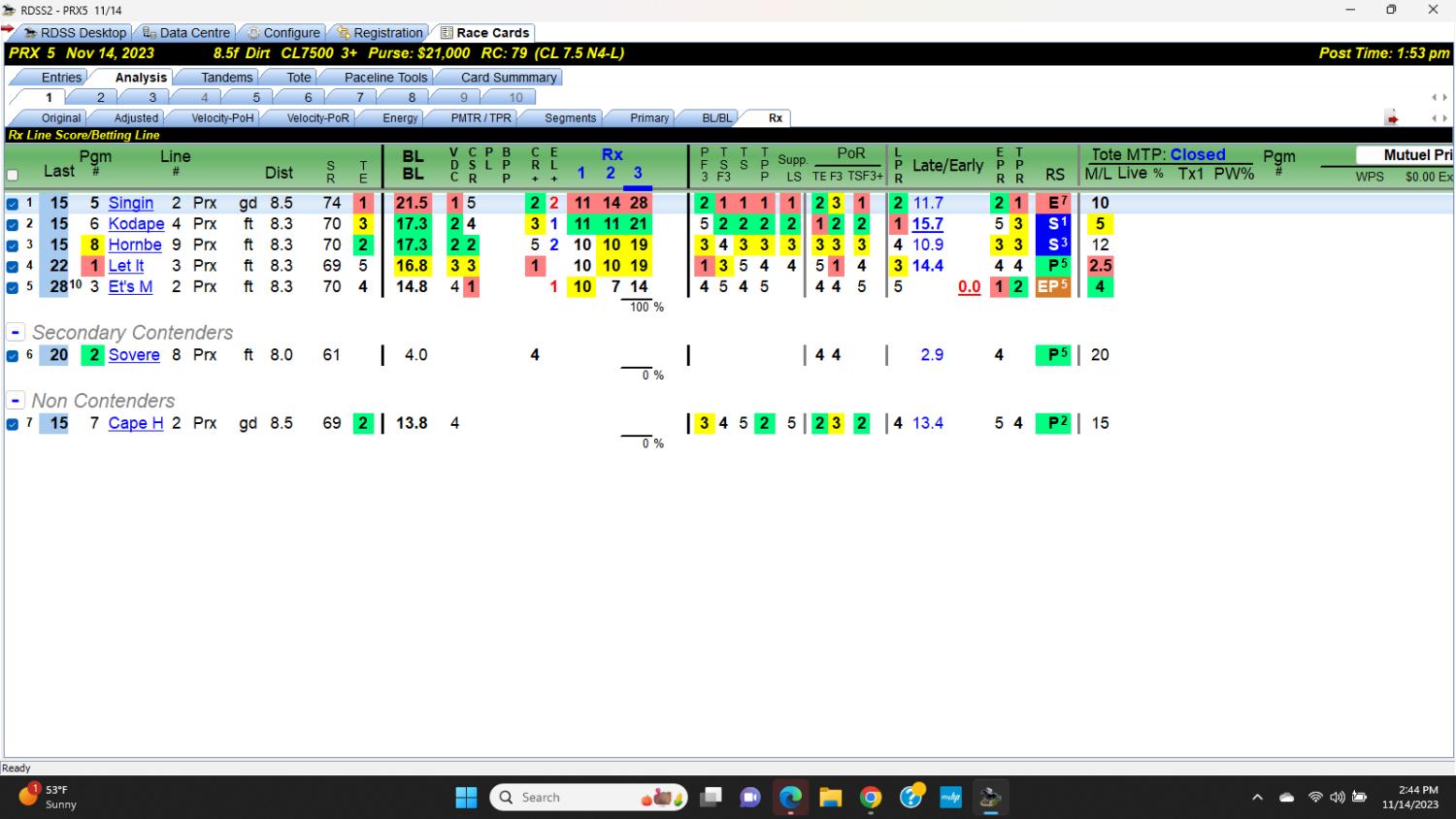
Task: Open the video chat taskbar app
Action: pyautogui.click(x=750, y=798)
